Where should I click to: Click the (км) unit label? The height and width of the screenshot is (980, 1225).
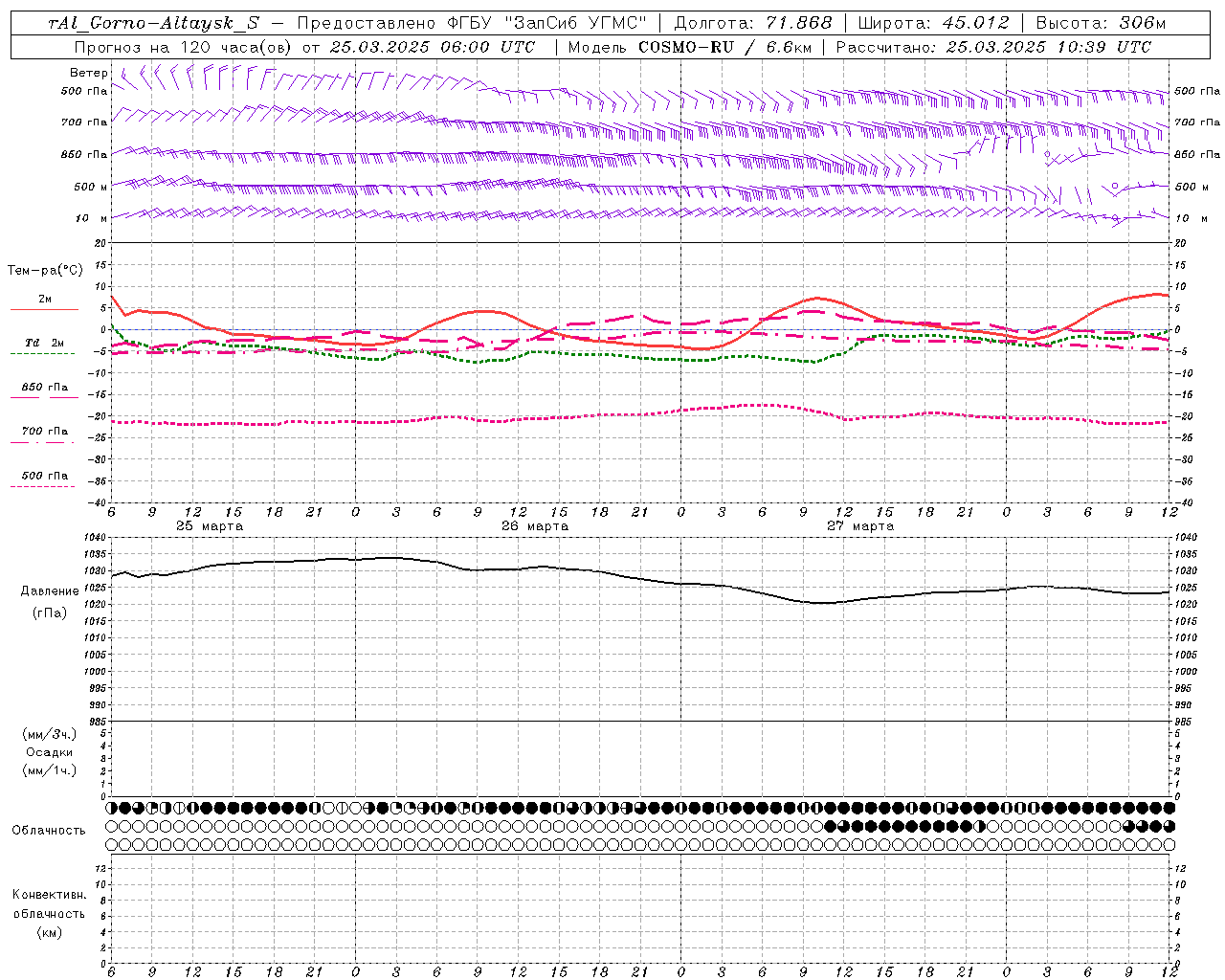50,932
